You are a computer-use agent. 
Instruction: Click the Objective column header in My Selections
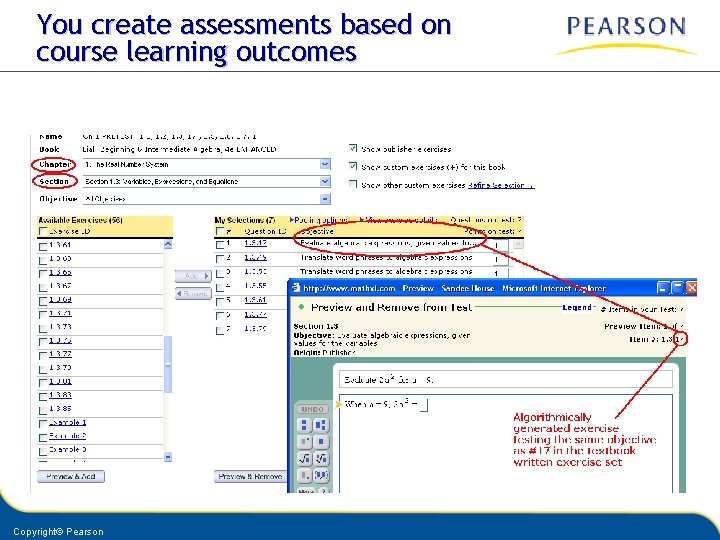[317, 231]
